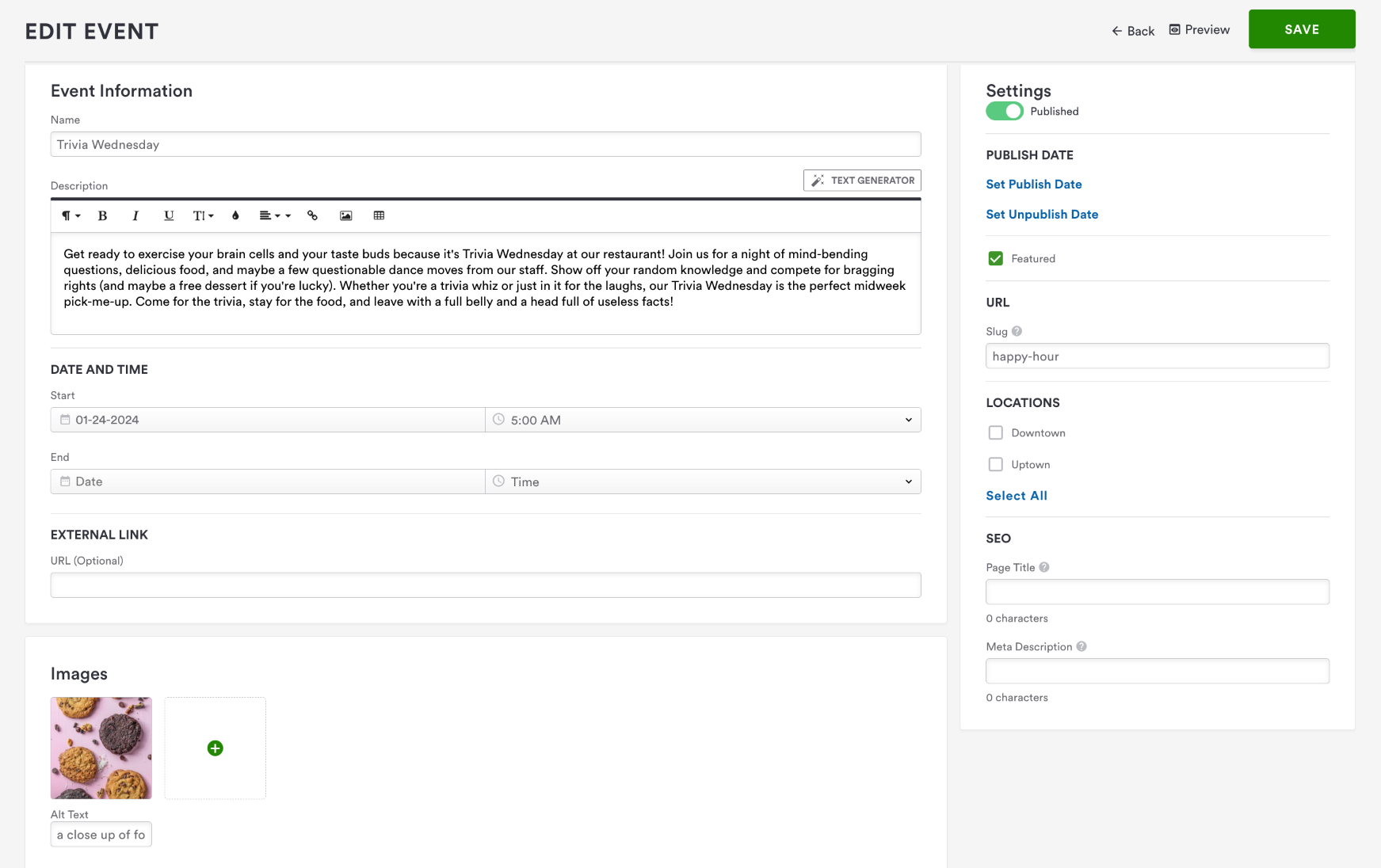Click the Slug help question icon
This screenshot has width=1381, height=868.
pyautogui.click(x=1017, y=331)
